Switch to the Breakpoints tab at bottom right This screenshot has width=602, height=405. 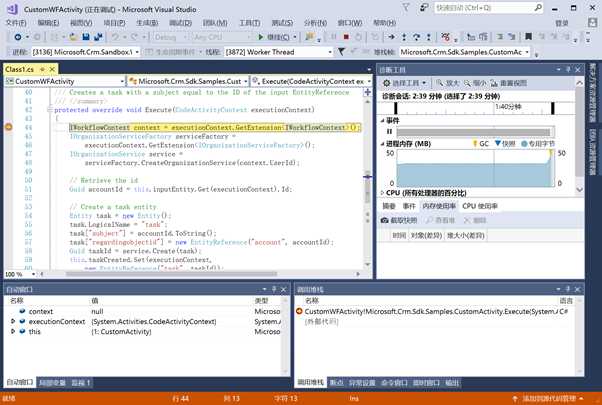(x=337, y=383)
